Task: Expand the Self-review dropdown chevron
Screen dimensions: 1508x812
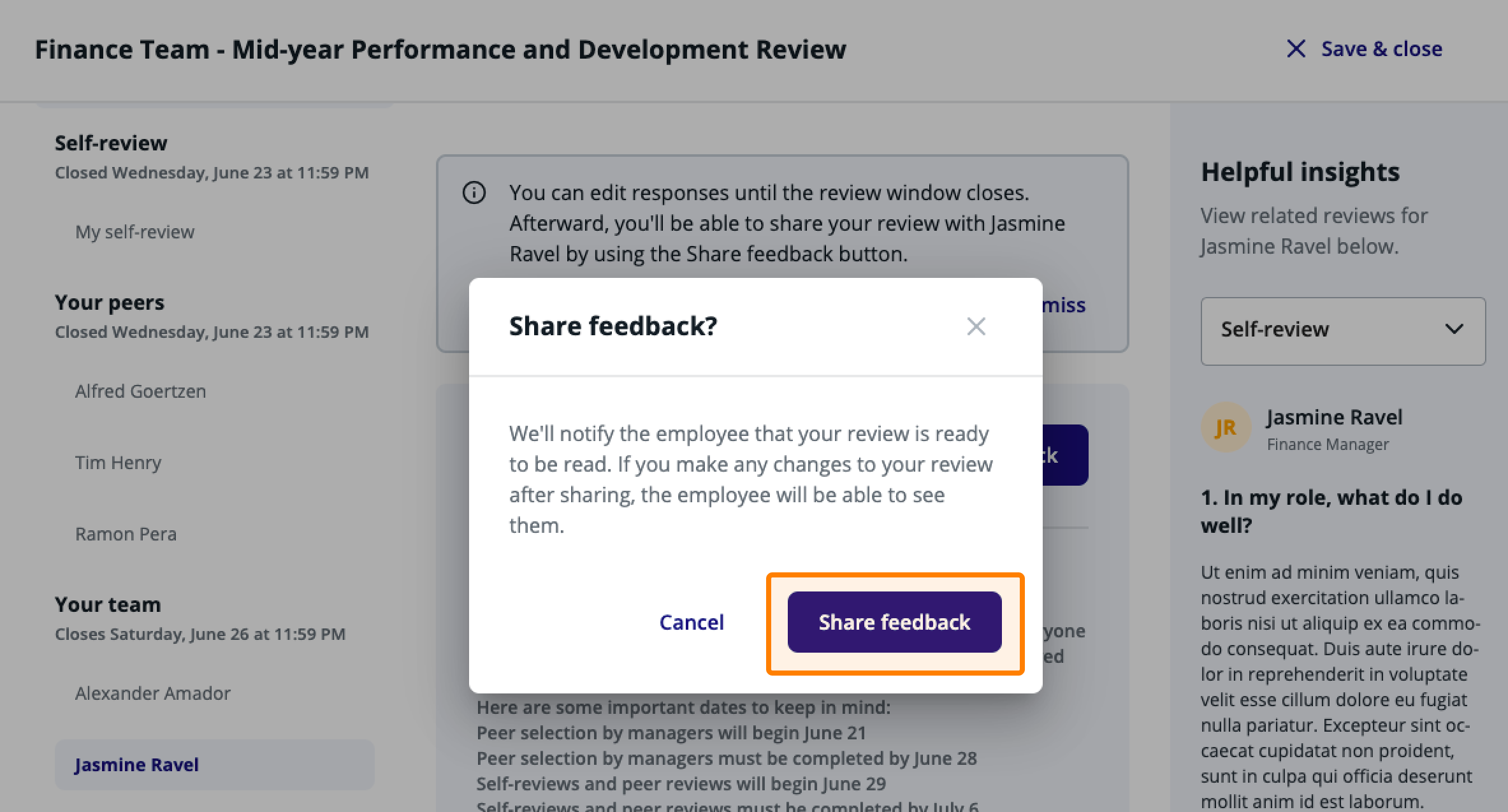Action: (1454, 330)
